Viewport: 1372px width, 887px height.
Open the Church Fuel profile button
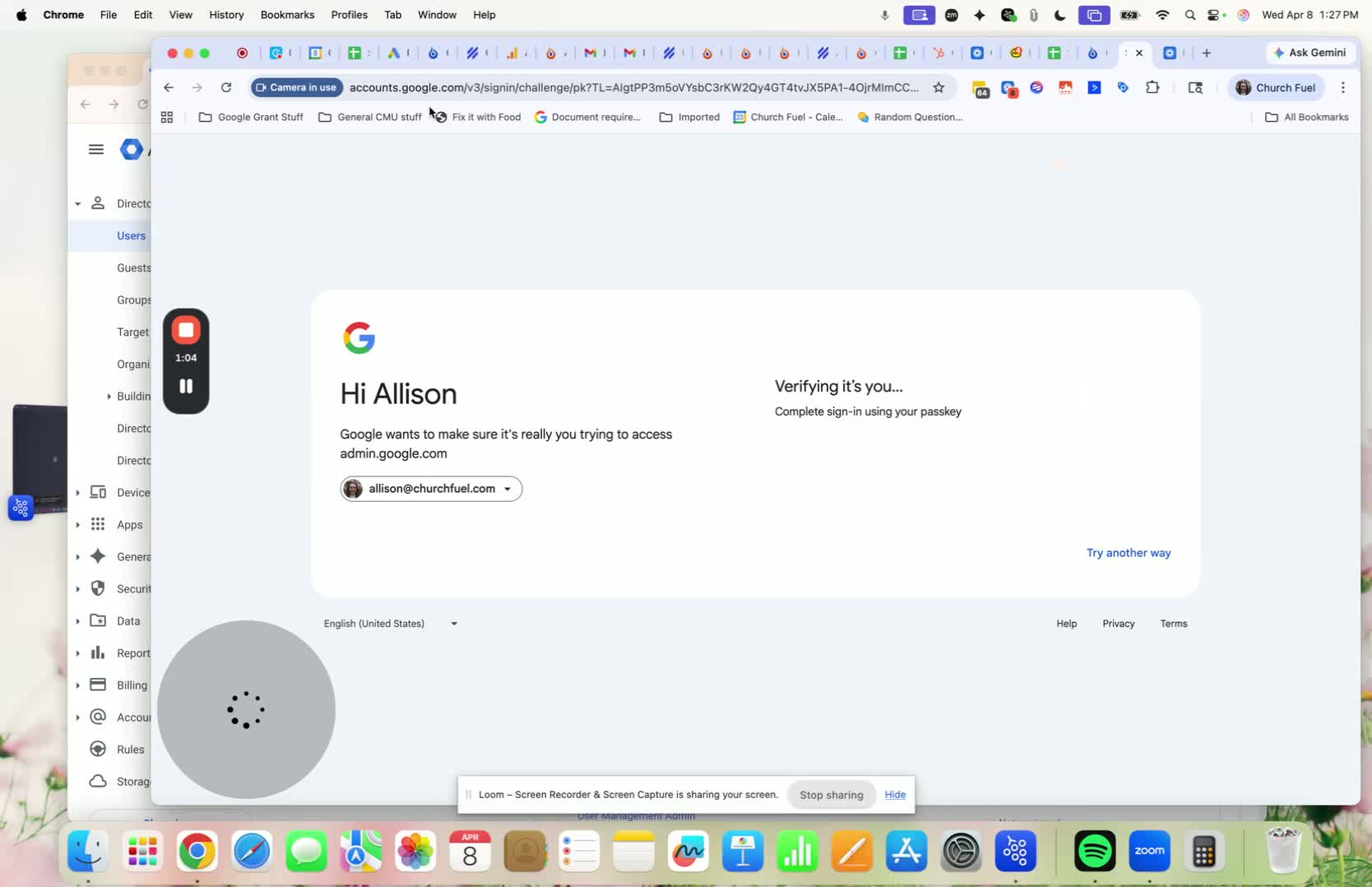1276,87
